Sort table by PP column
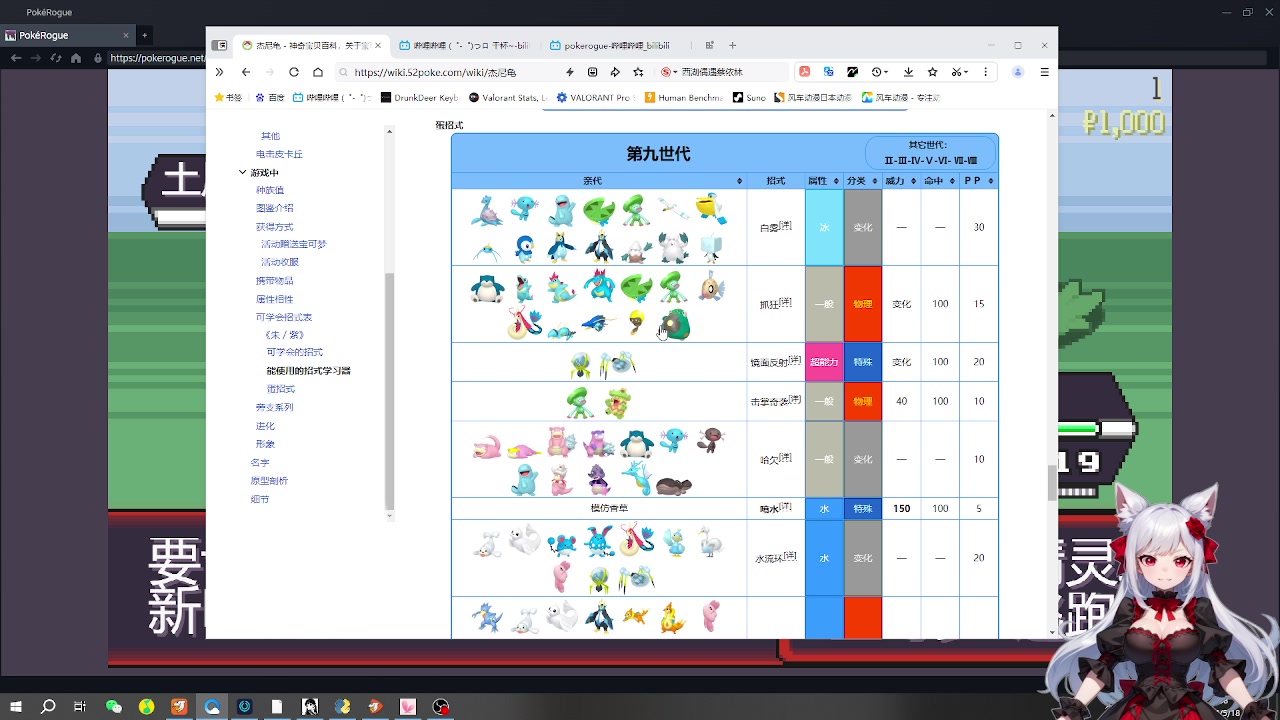Viewport: 1280px width, 720px height. pyautogui.click(x=979, y=181)
